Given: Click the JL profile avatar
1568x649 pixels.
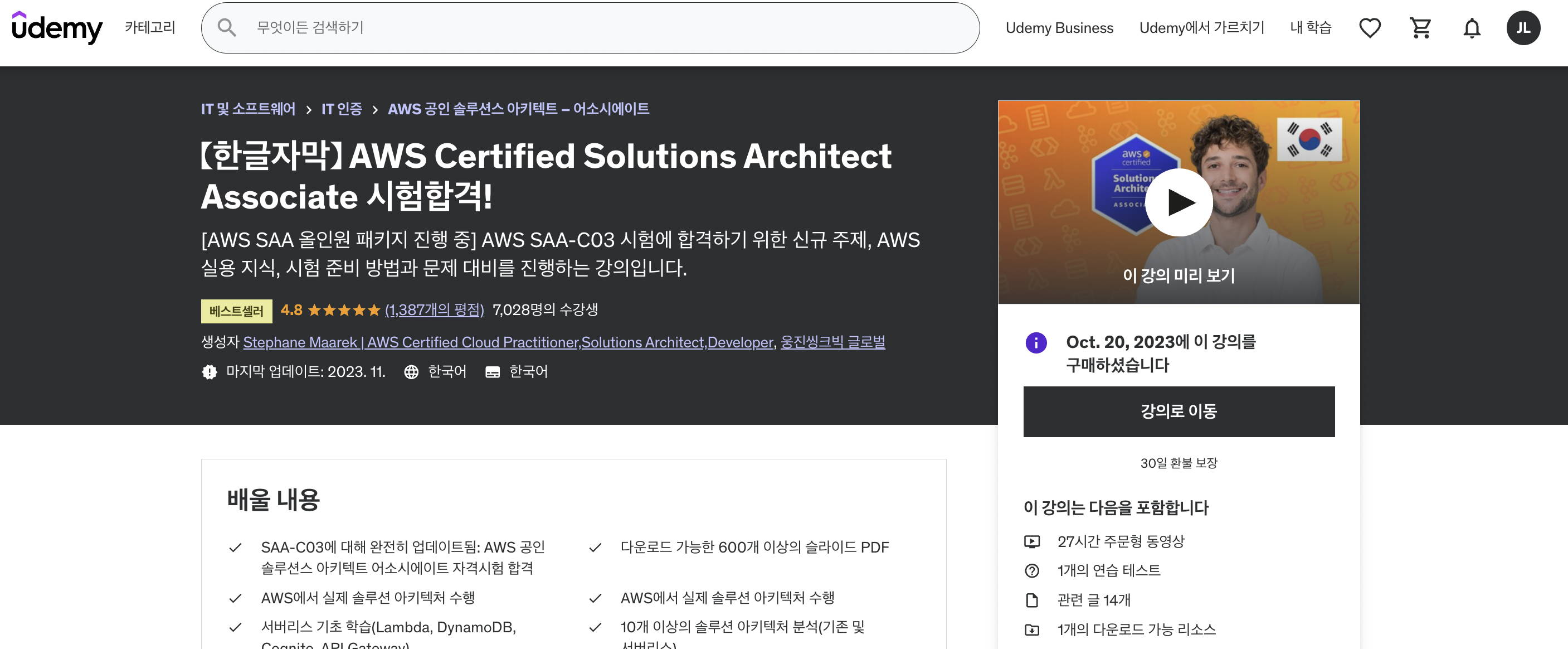Looking at the screenshot, I should (1523, 28).
